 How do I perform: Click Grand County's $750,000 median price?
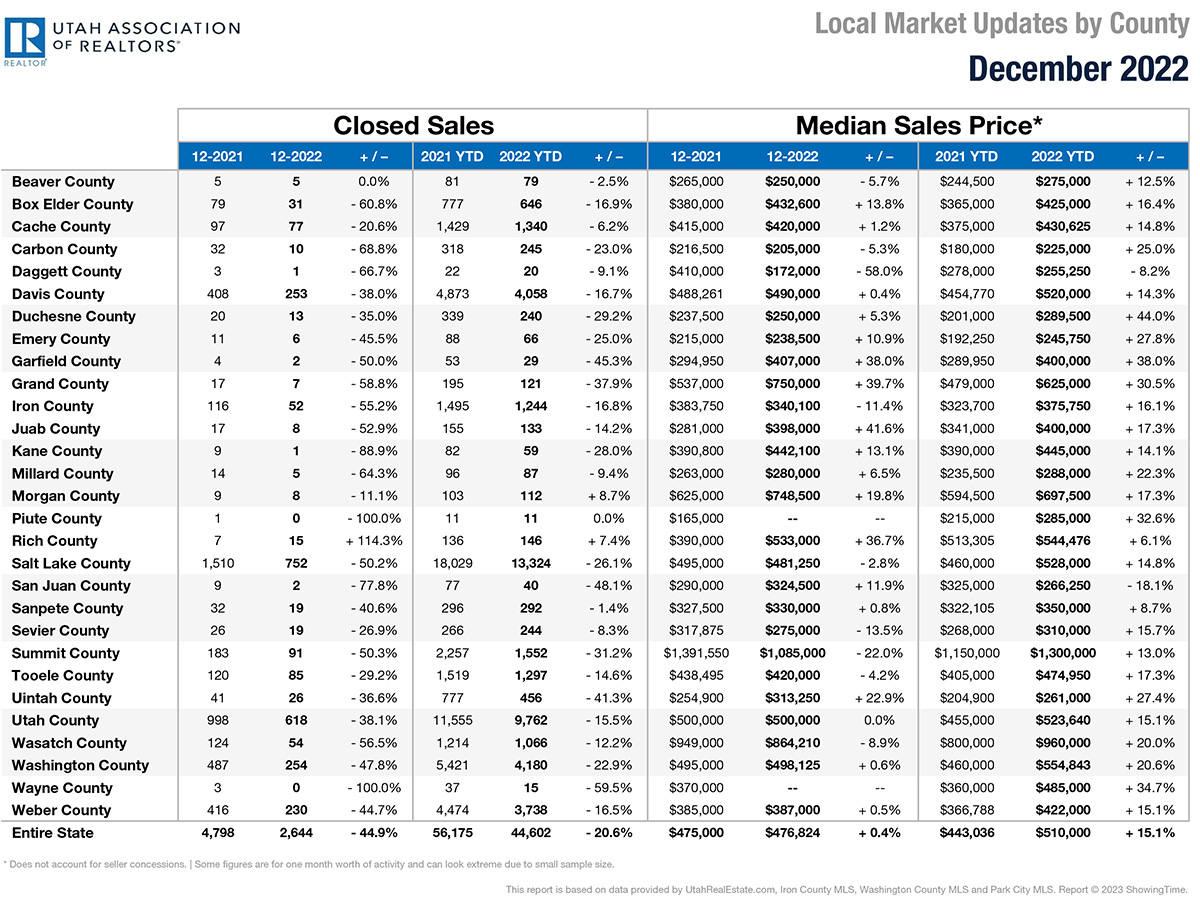[x=792, y=384]
